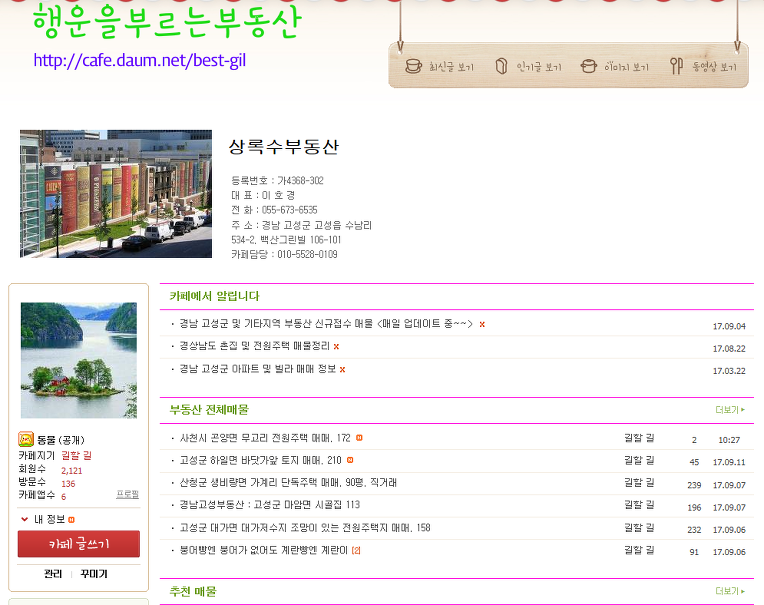The image size is (764, 605).
Task: Click the view count 232
Action: [x=694, y=530]
